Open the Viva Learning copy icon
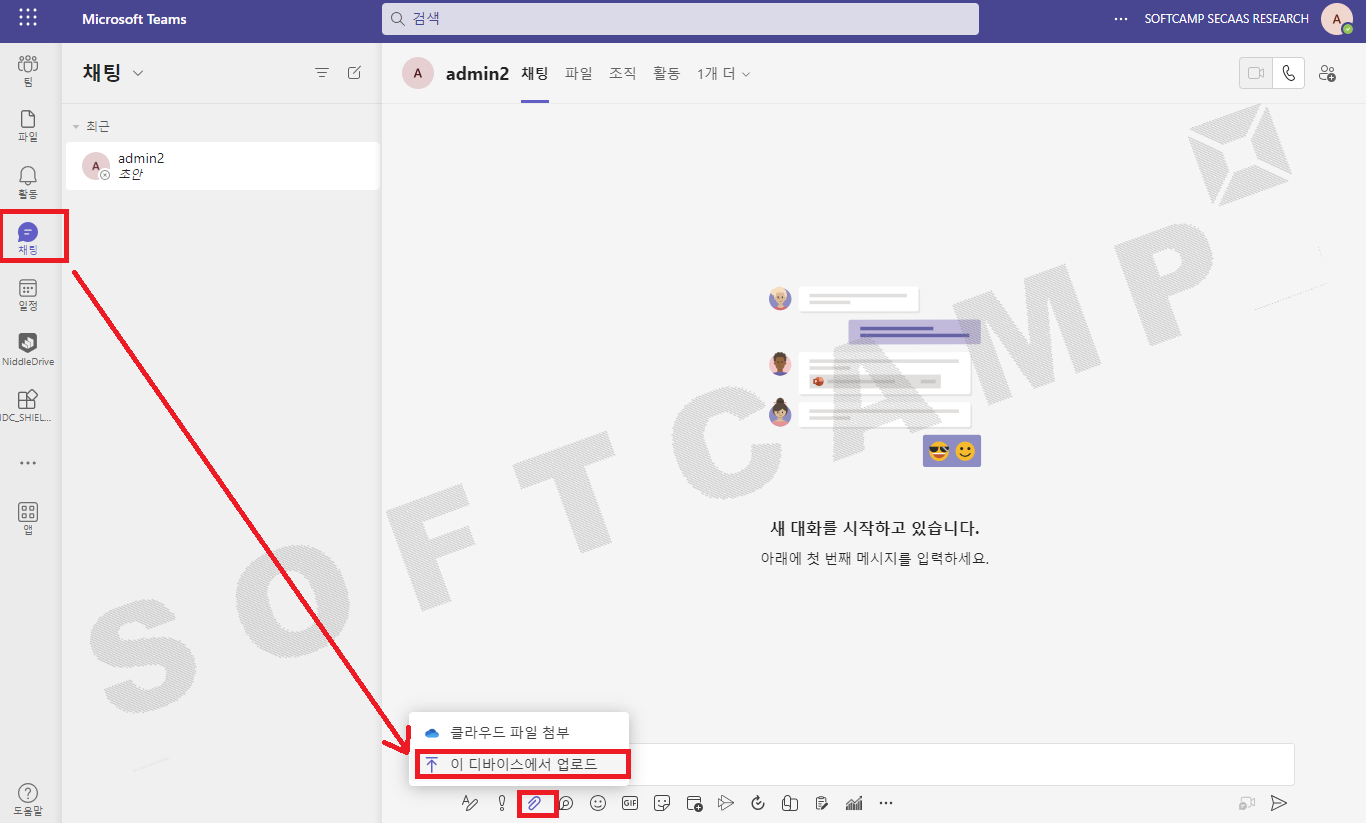Image resolution: width=1366 pixels, height=823 pixels. tap(790, 803)
